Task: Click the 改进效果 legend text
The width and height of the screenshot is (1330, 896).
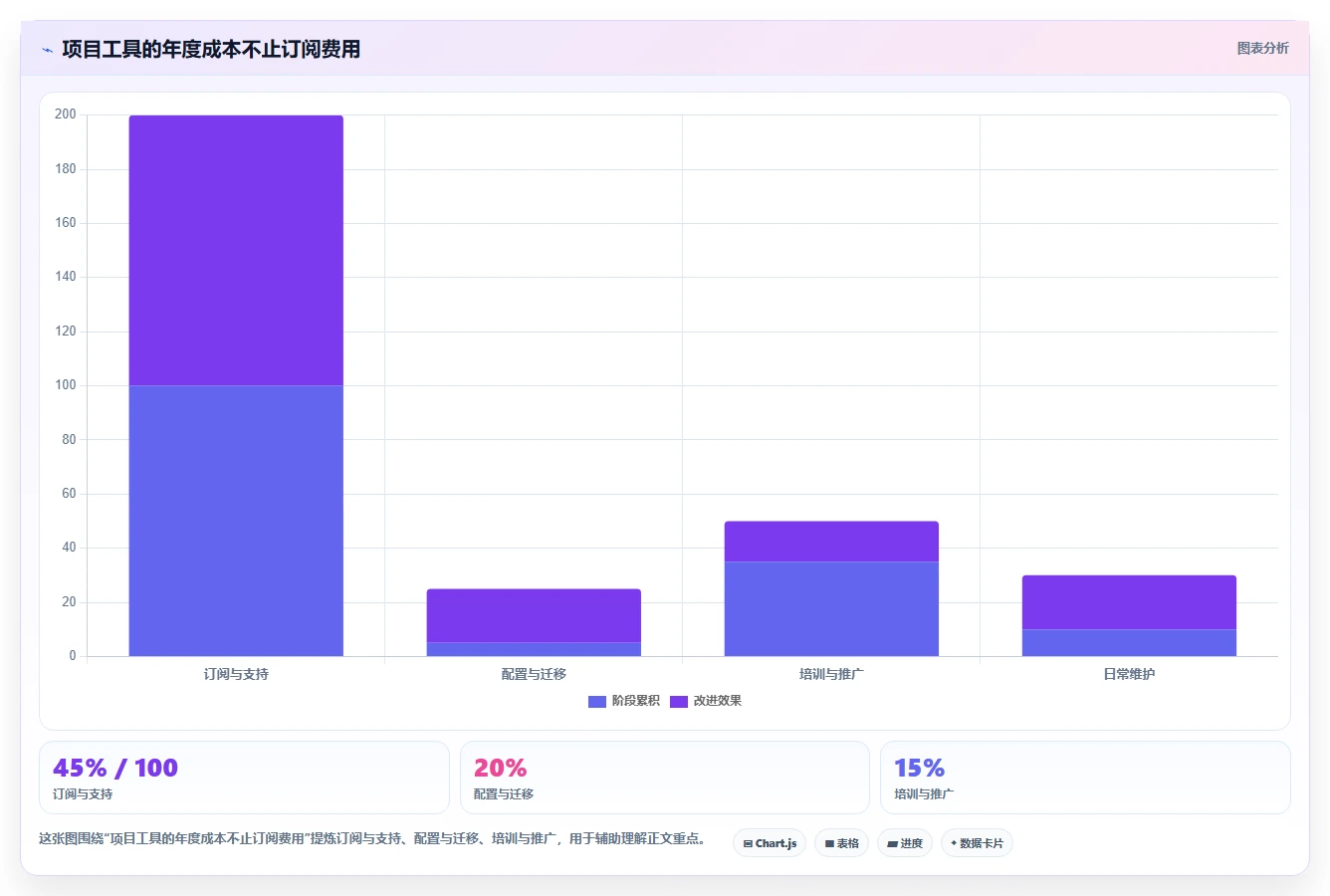Action: 718,701
